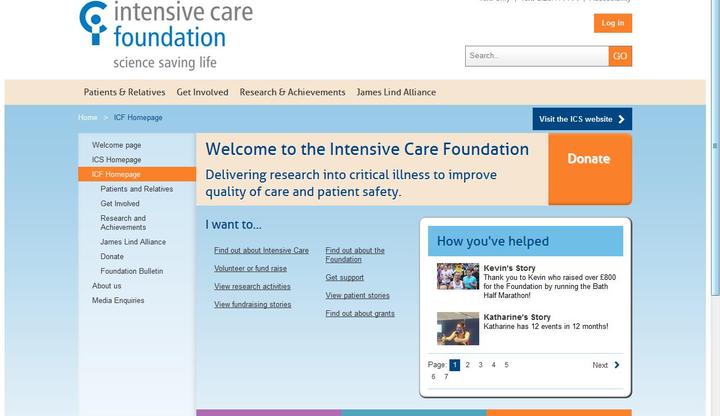The width and height of the screenshot is (720, 416).
Task: Go to the Home breadcrumb link
Action: [x=88, y=118]
